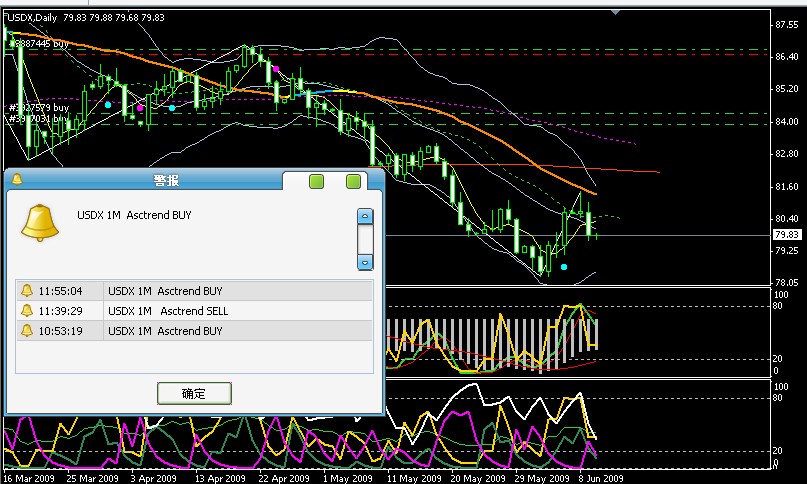Click the 82.80 price axis label
This screenshot has height=484, width=807.
click(x=786, y=154)
